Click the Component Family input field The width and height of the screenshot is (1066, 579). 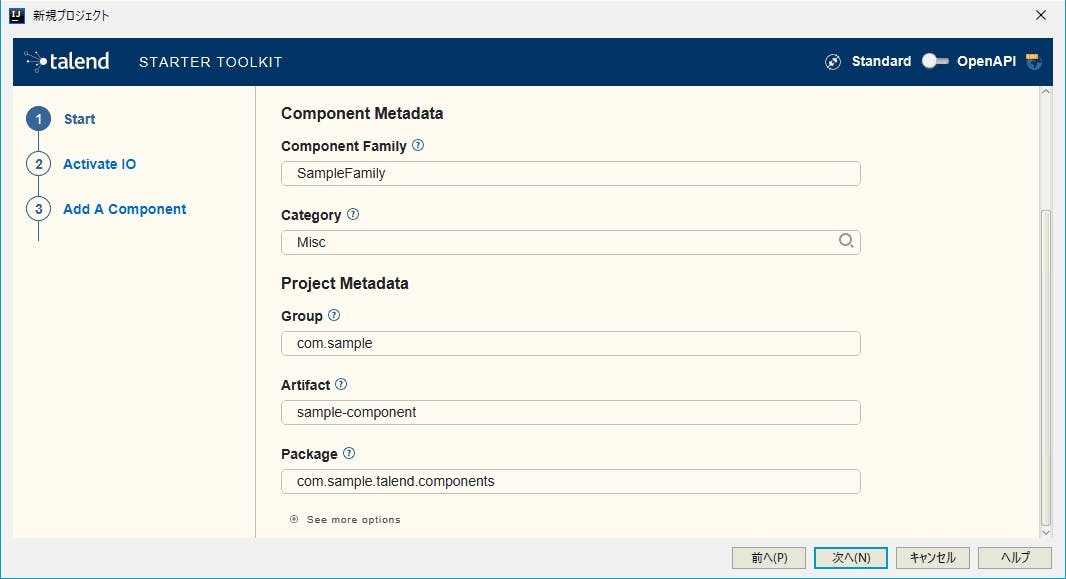point(570,173)
